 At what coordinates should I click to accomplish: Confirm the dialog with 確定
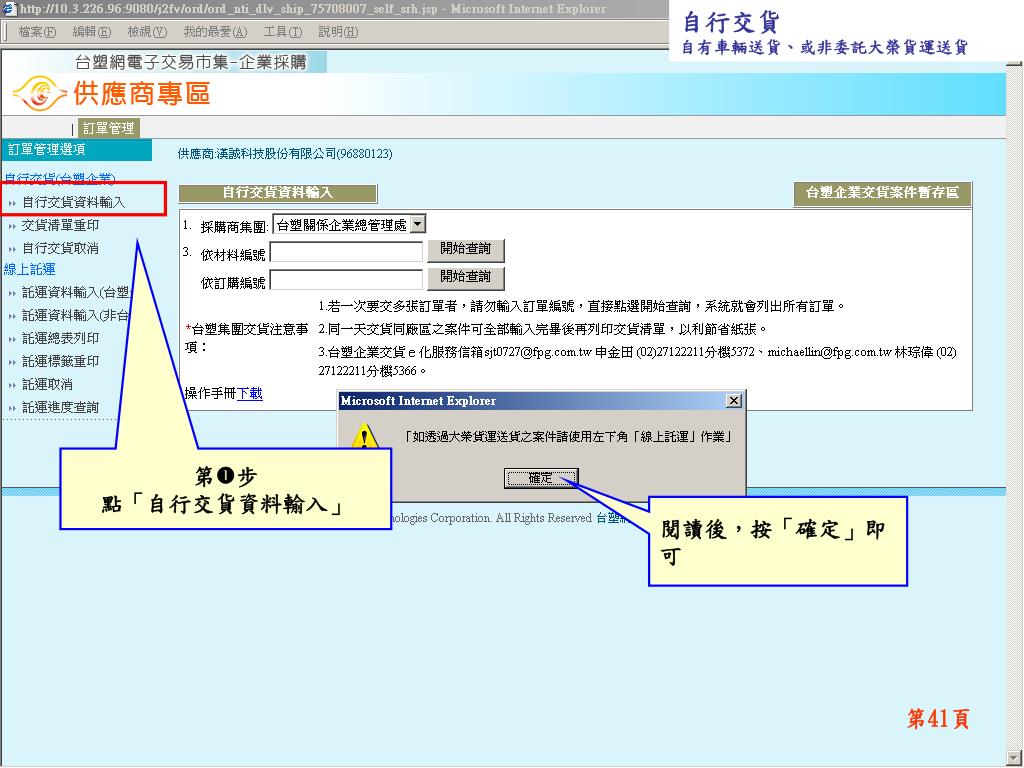click(540, 478)
